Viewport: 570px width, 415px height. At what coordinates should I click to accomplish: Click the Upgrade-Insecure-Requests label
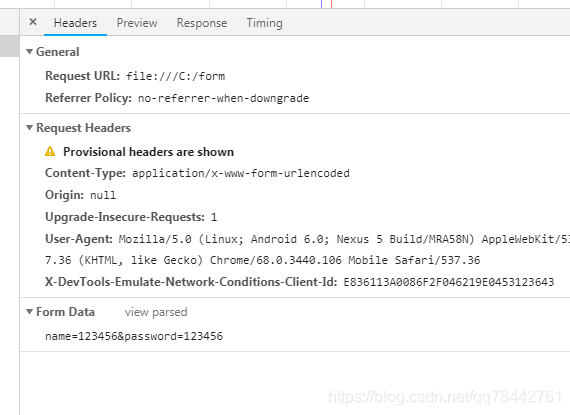125,217
